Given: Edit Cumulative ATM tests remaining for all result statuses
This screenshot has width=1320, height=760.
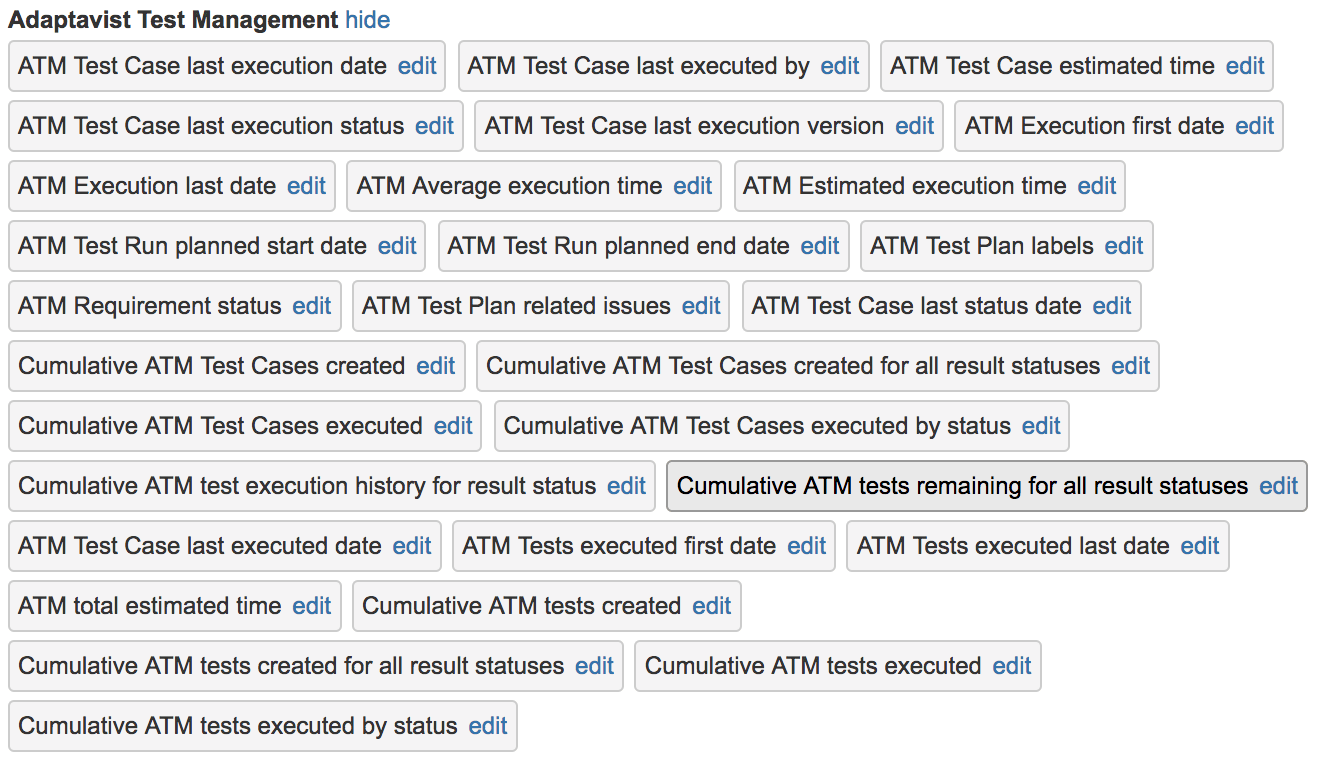Looking at the screenshot, I should click(1279, 486).
